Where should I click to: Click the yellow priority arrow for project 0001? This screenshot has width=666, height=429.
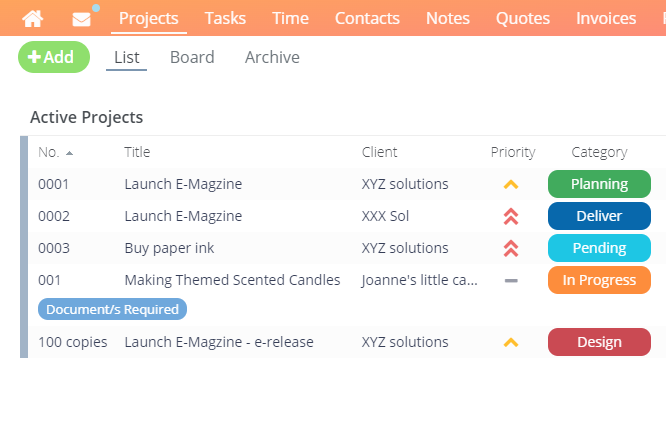tap(511, 184)
